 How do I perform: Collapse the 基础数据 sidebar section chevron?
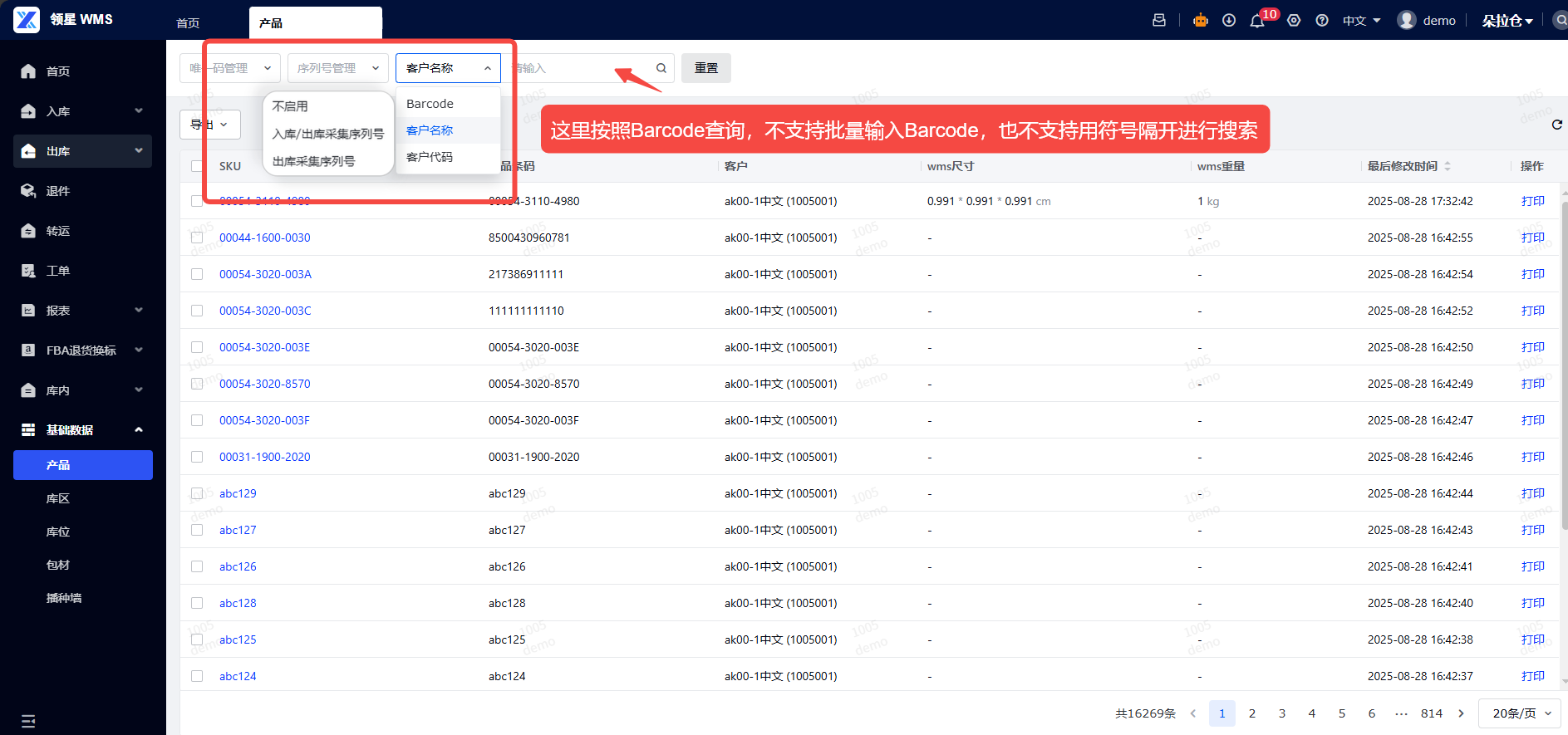click(139, 429)
